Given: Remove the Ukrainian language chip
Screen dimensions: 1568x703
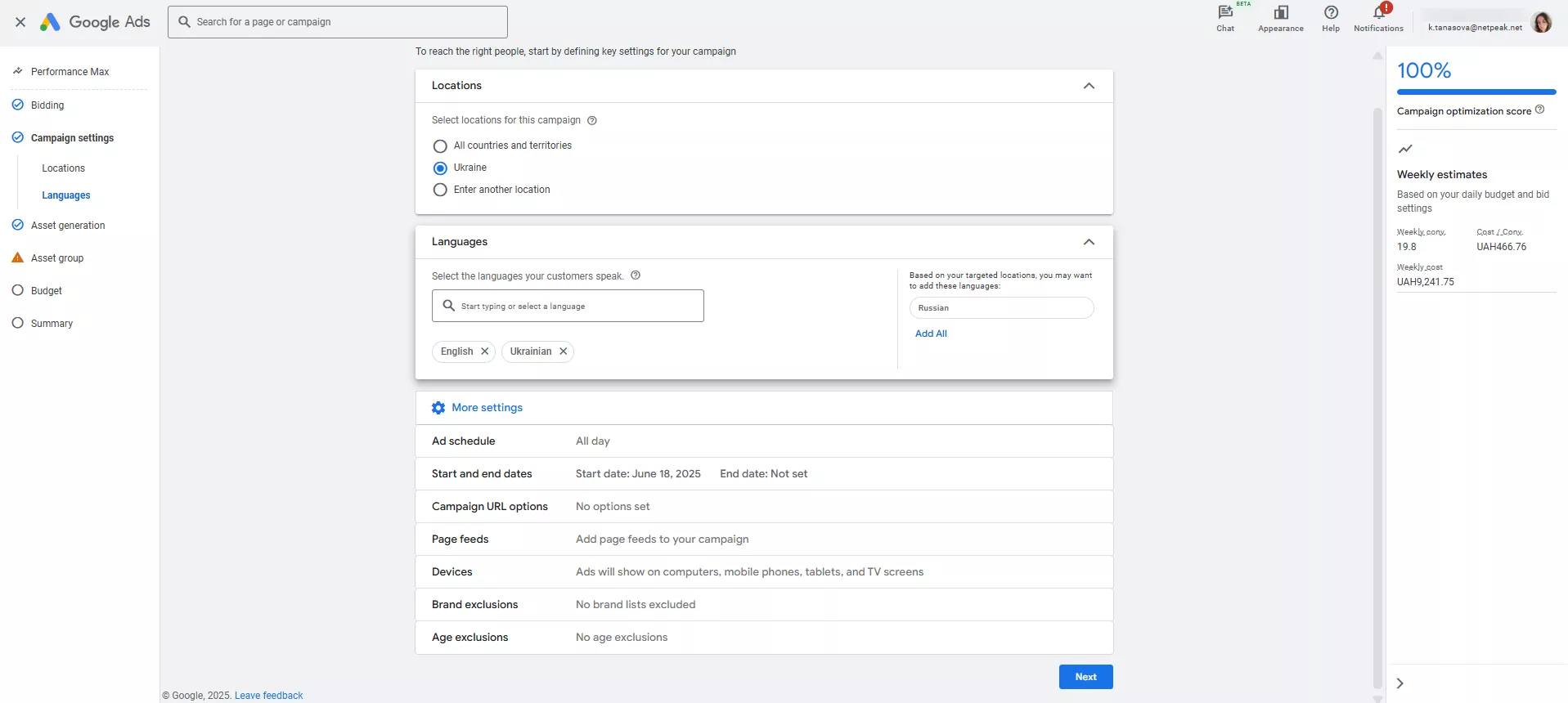Looking at the screenshot, I should point(564,351).
